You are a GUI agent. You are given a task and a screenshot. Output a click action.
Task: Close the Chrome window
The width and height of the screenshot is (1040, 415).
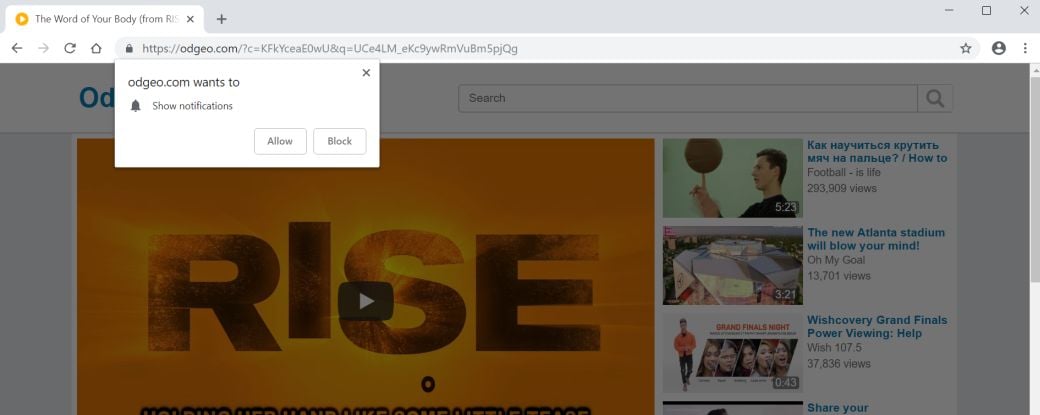(1023, 10)
